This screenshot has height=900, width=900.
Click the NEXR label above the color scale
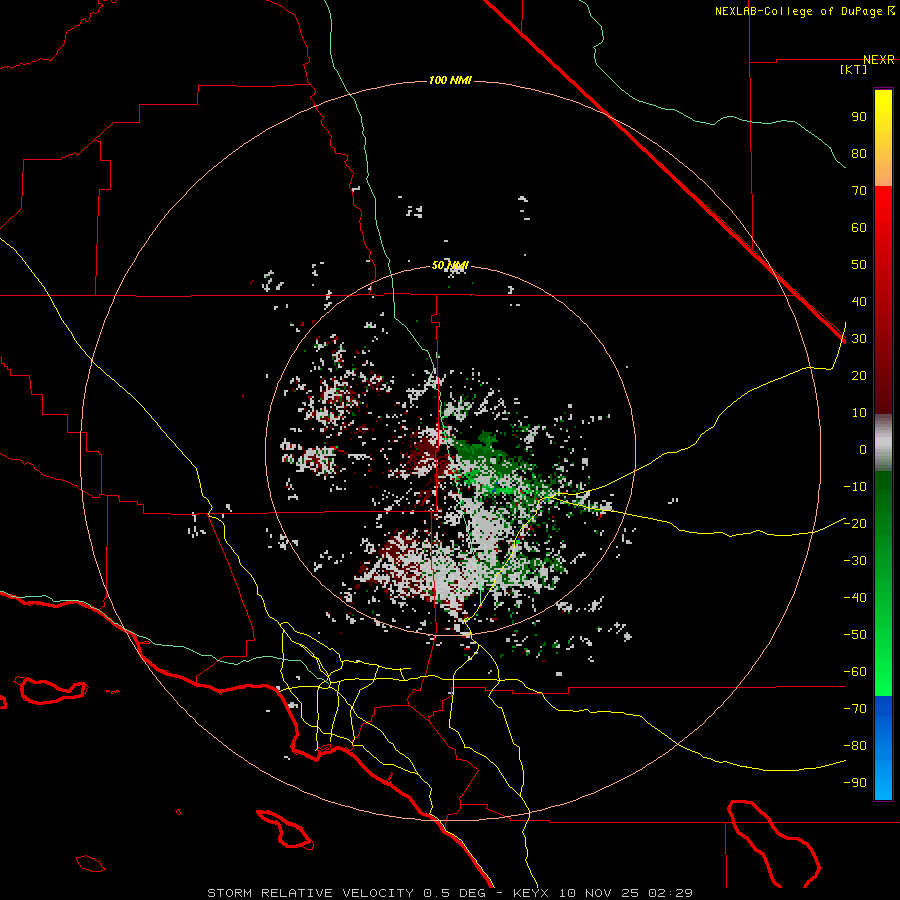click(x=879, y=60)
